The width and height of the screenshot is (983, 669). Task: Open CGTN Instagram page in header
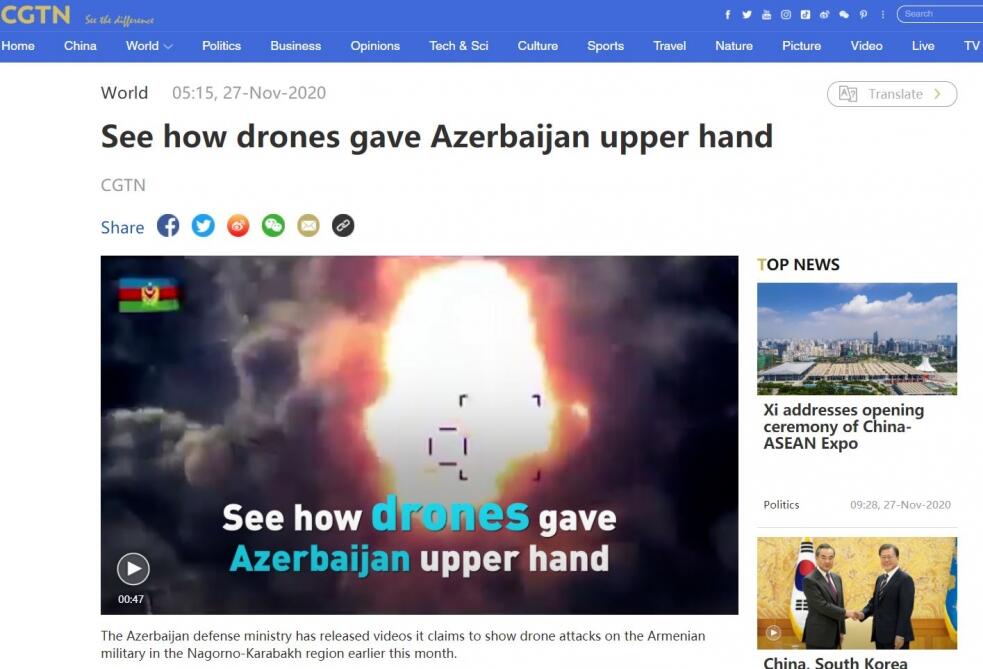click(x=786, y=14)
